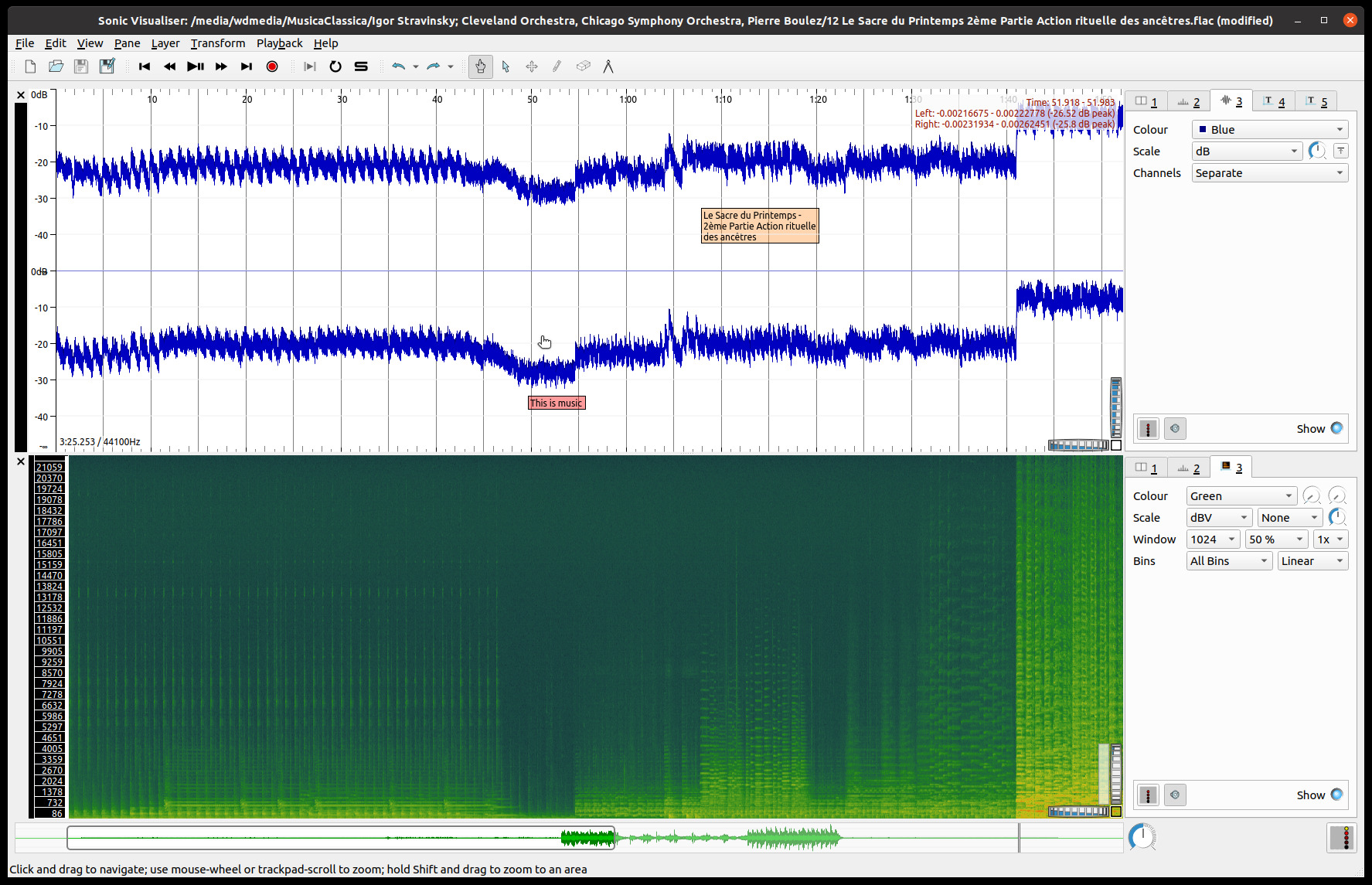Toggle the Loop Playback icon
The image size is (1372, 885).
click(x=335, y=66)
